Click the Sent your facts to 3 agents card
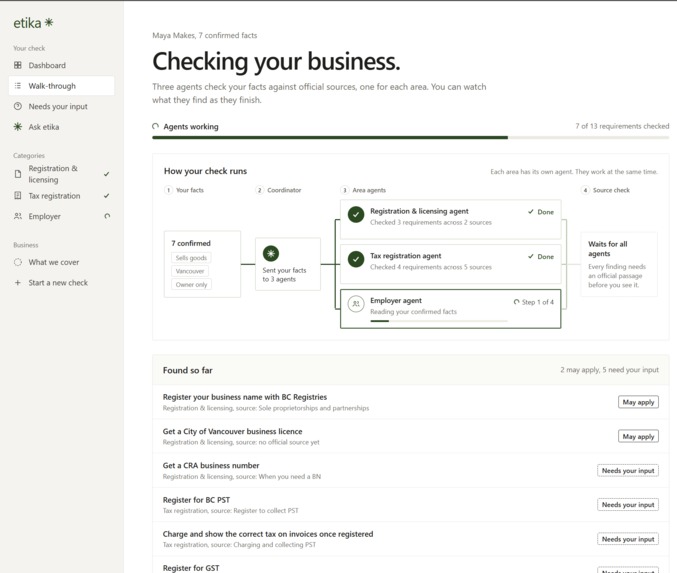 288,264
